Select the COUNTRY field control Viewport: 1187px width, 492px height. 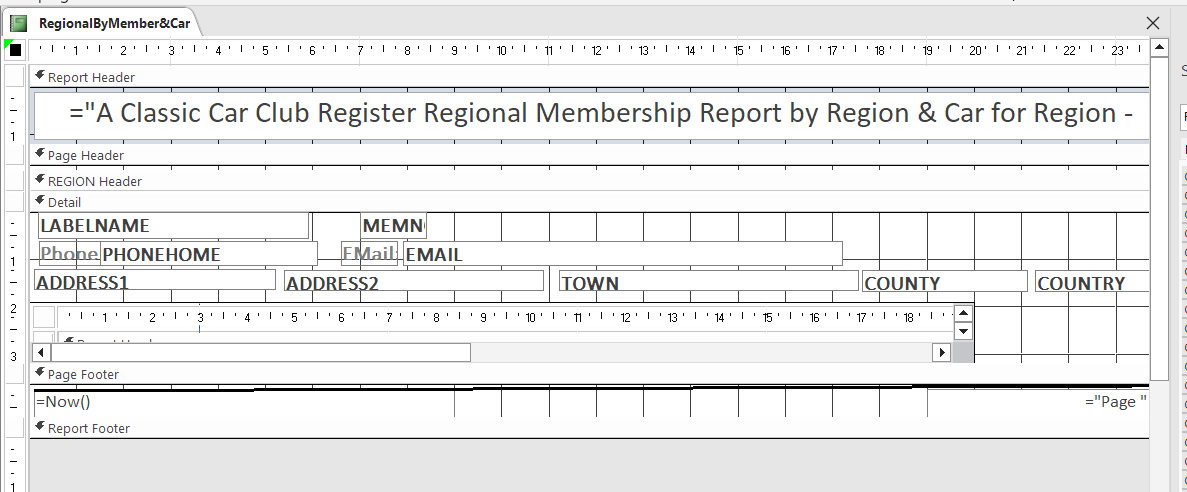click(1092, 282)
